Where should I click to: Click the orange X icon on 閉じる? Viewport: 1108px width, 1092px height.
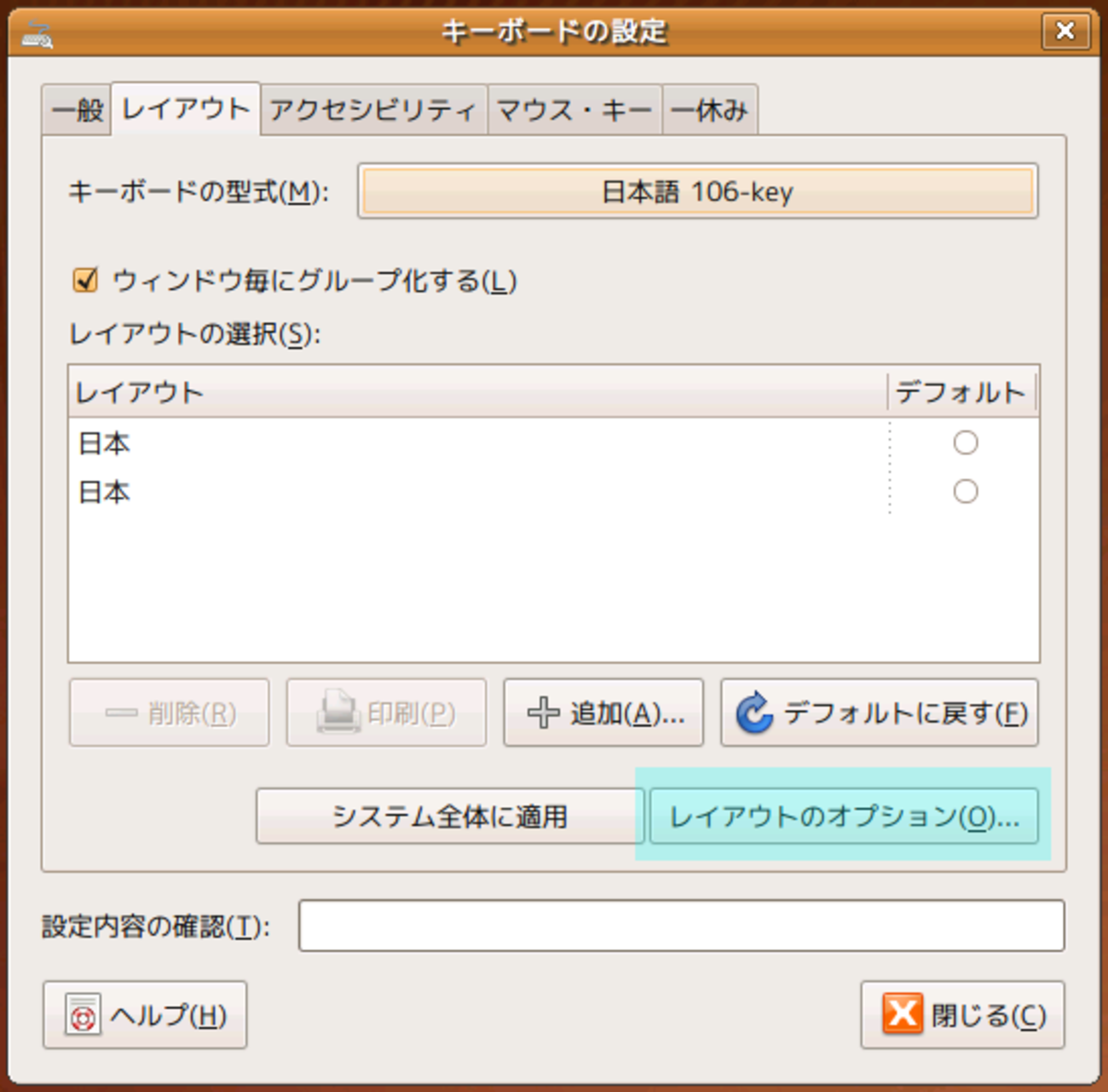coord(903,1014)
